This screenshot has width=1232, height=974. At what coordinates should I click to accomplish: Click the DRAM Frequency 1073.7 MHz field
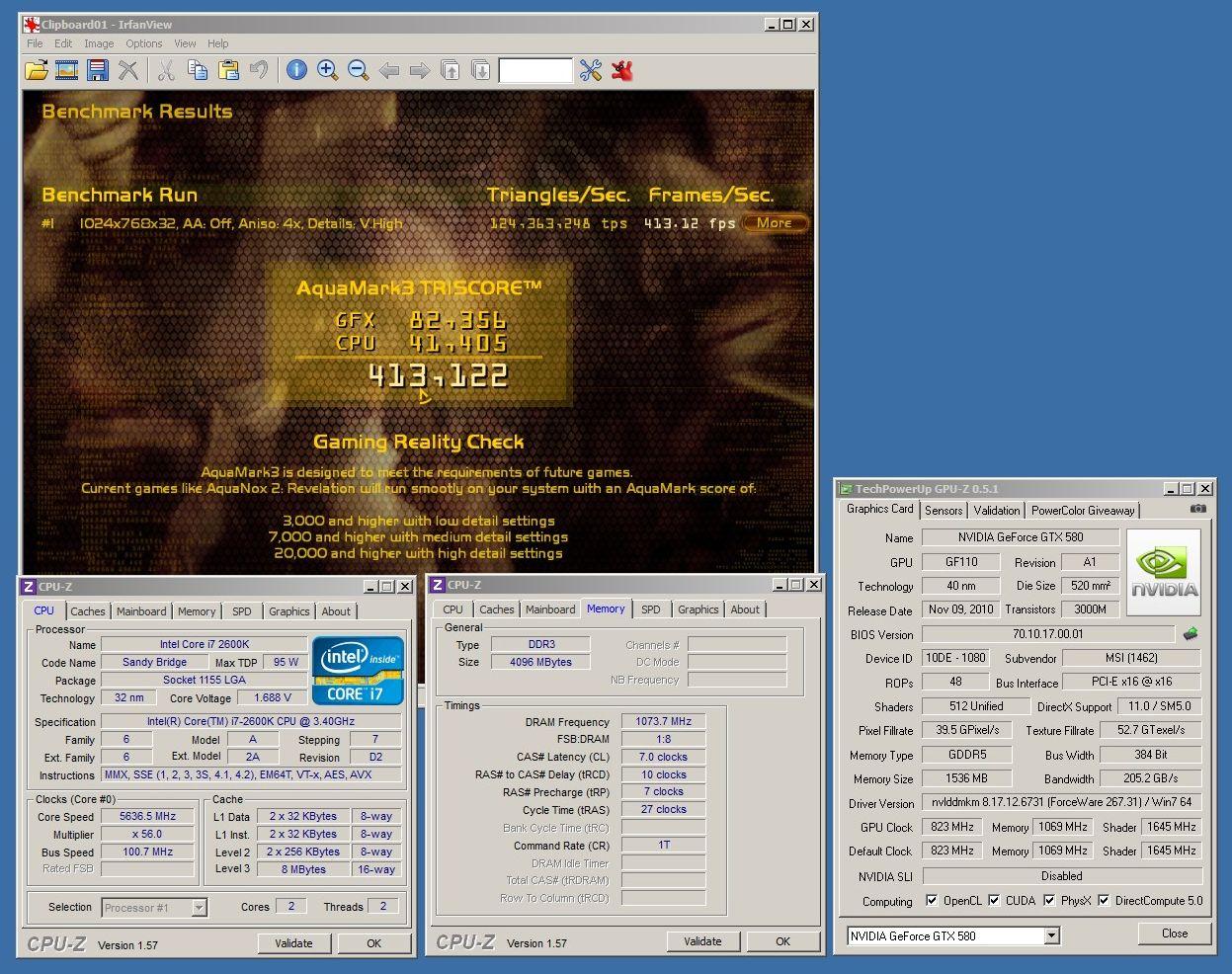click(663, 722)
